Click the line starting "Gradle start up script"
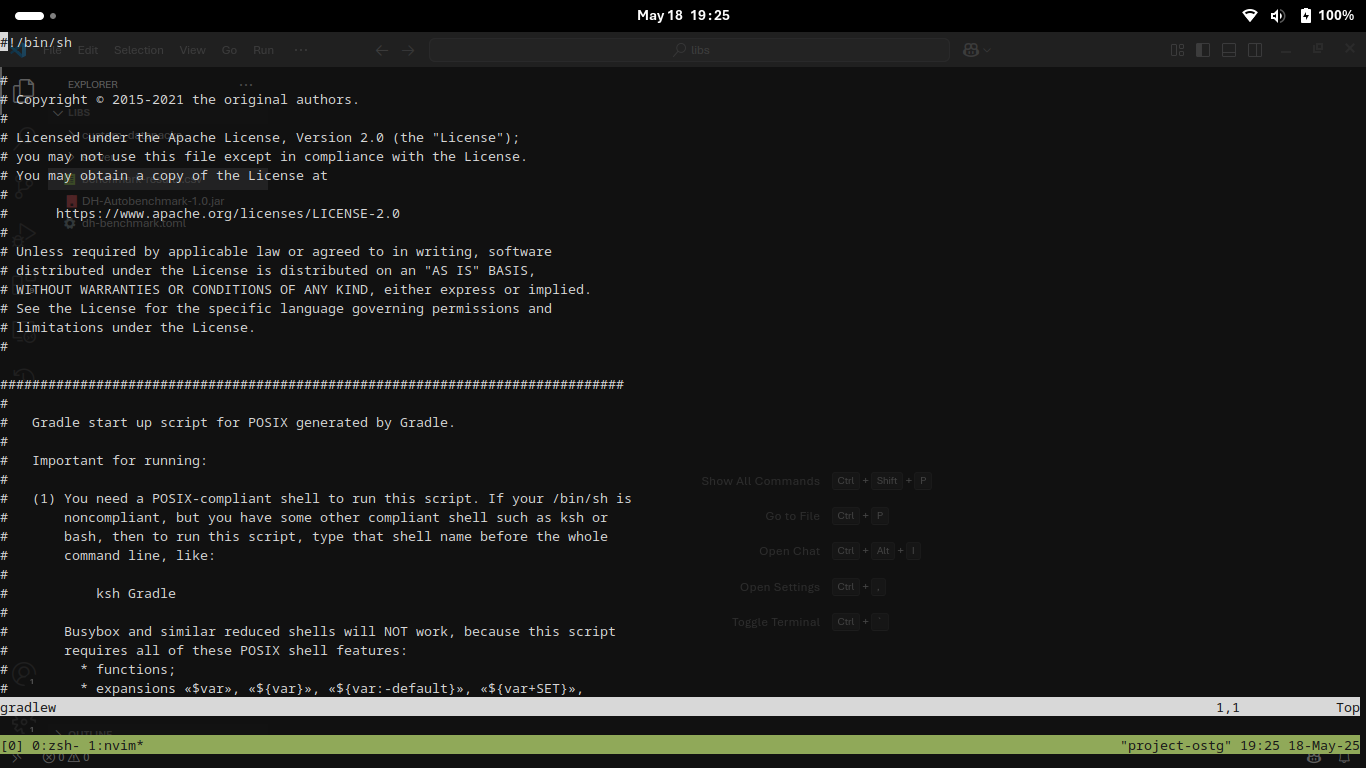Screen dimensions: 1366x768 coord(244,422)
